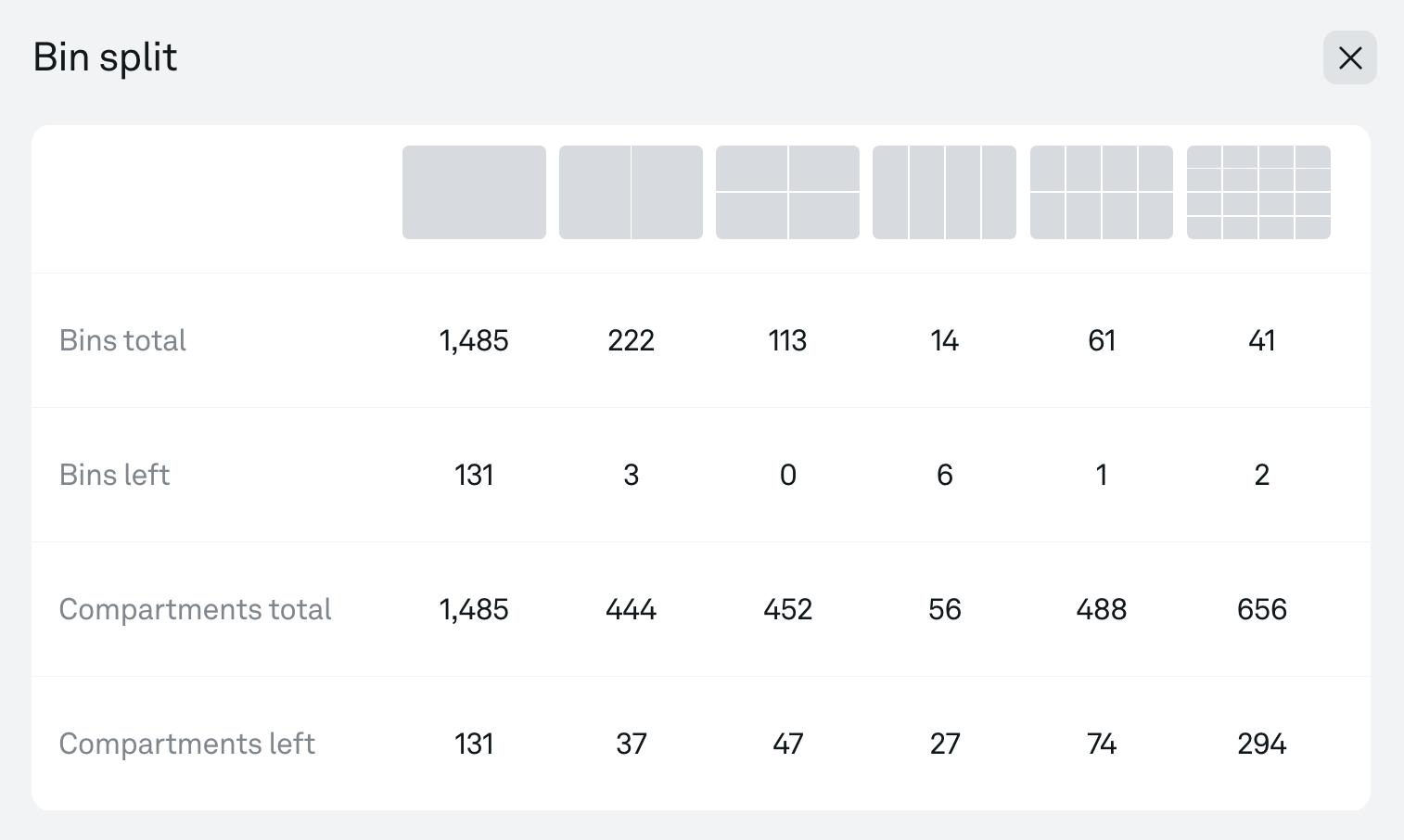Click the Compartments total row label
This screenshot has height=840, width=1404.
[195, 609]
